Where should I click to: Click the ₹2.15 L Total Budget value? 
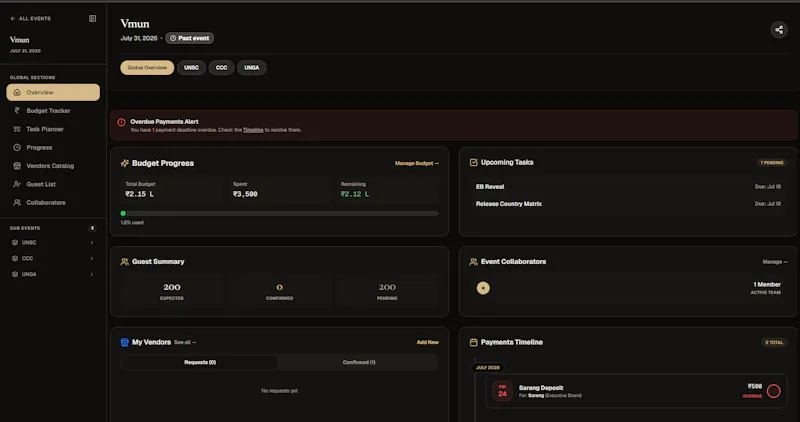140,194
